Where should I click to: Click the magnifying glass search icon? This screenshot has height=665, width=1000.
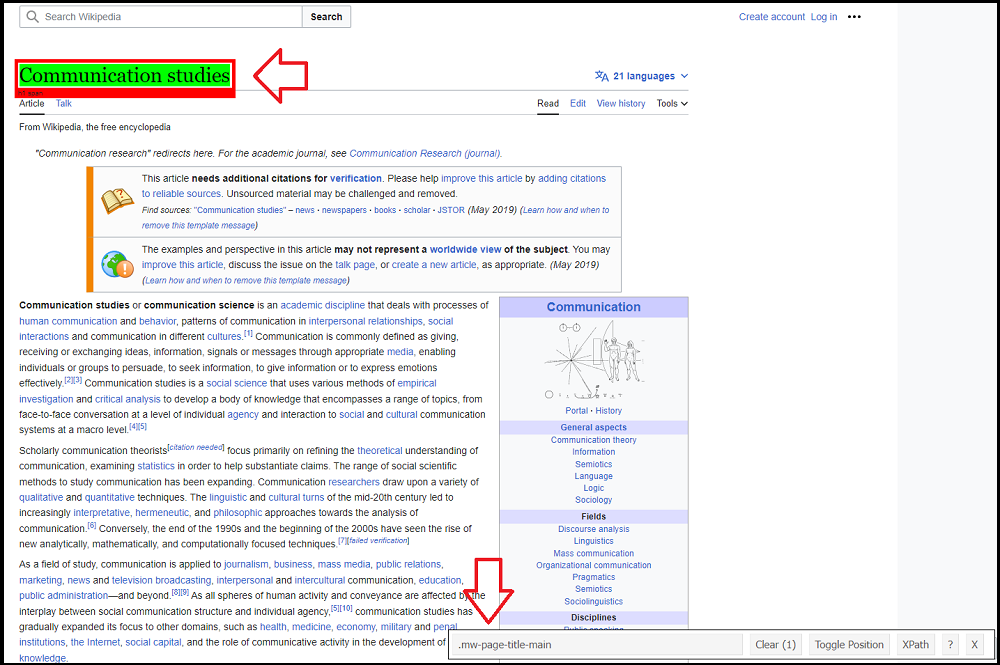(x=32, y=17)
